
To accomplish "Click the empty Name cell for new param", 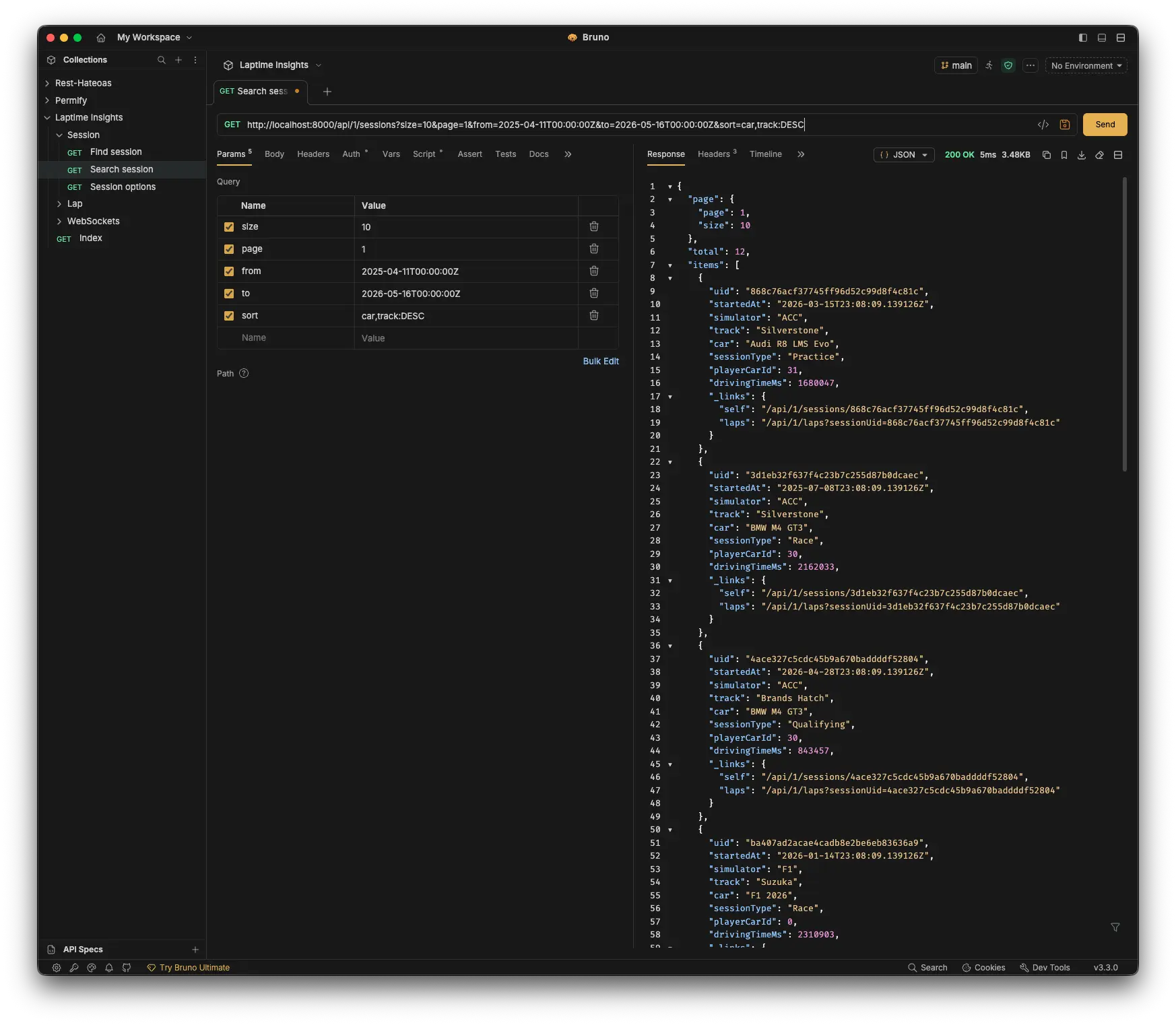I will [287, 338].
